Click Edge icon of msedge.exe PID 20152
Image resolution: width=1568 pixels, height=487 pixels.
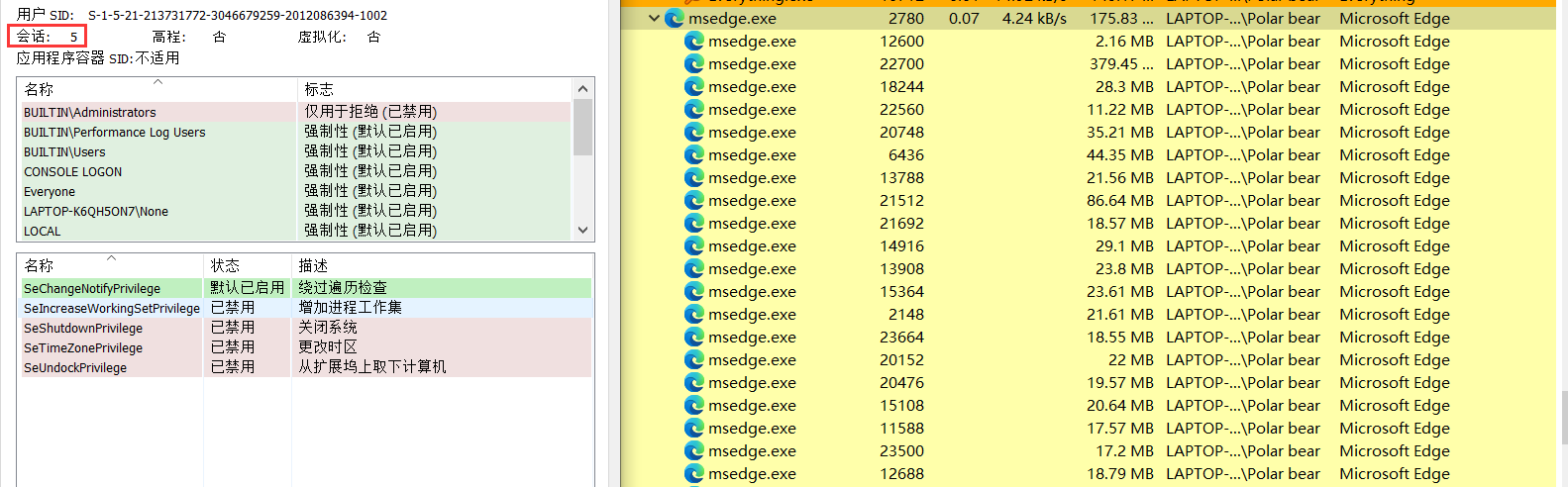point(694,359)
